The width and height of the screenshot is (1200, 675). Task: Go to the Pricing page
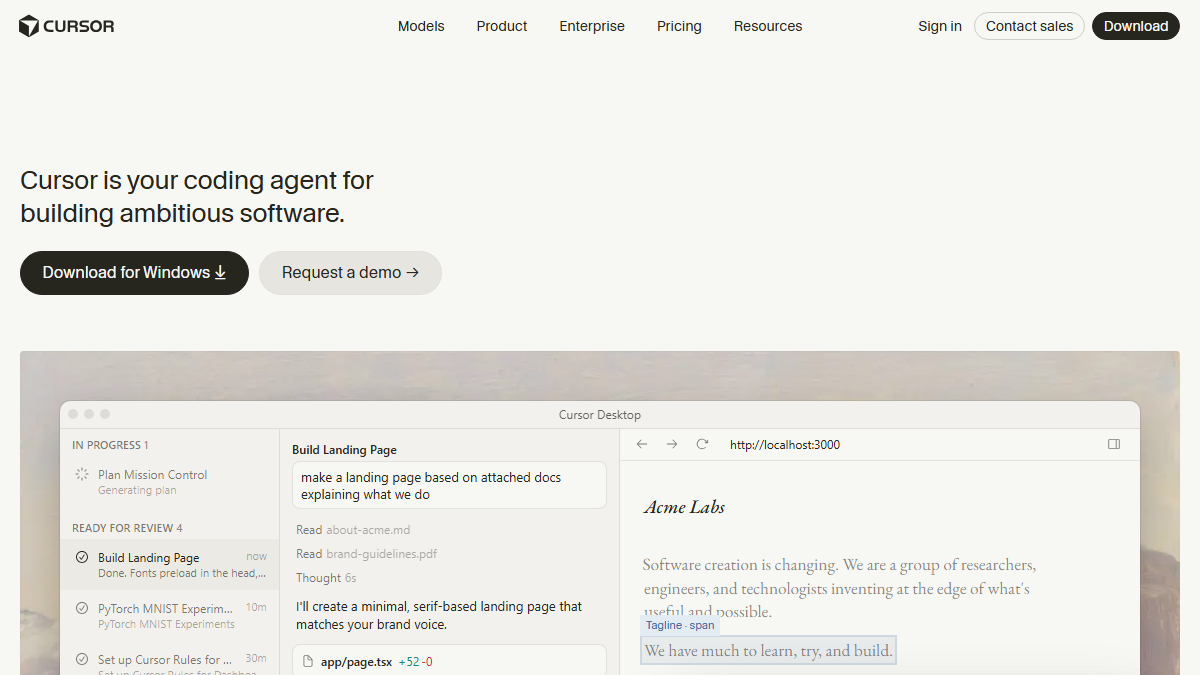click(x=679, y=26)
